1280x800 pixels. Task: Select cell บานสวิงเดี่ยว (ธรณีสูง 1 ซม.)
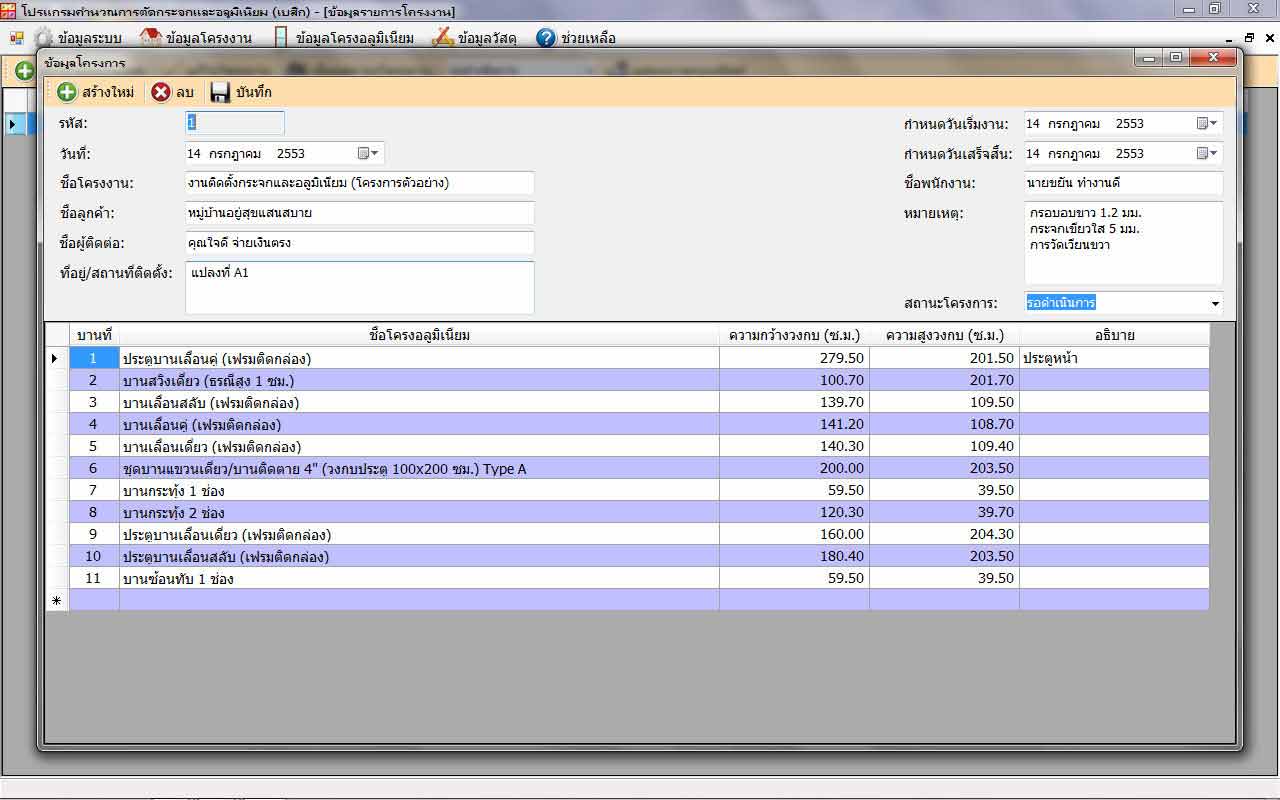coord(419,380)
